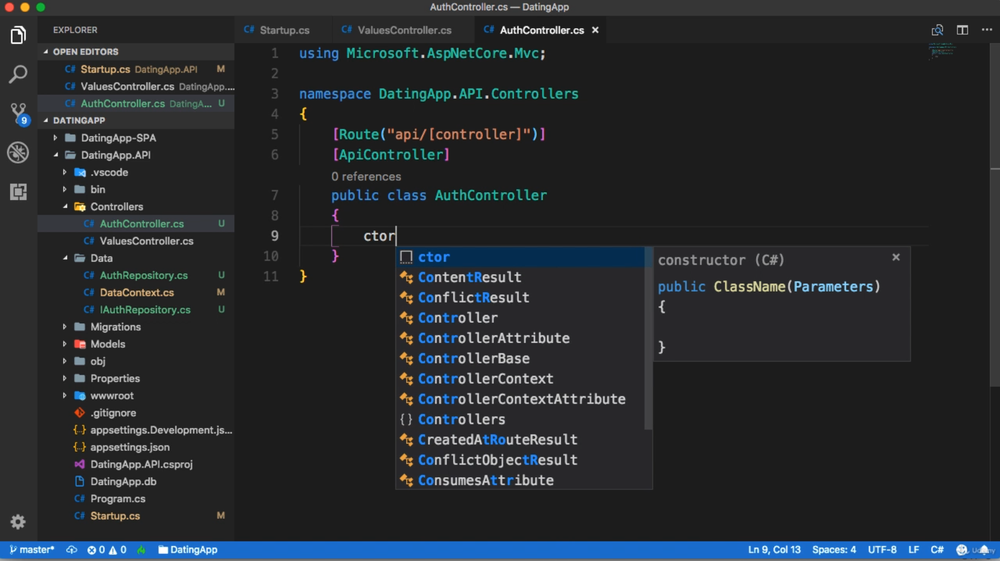Screen dimensions: 1000x561
Task: Change file encoding UTF-8
Action: (882, 550)
